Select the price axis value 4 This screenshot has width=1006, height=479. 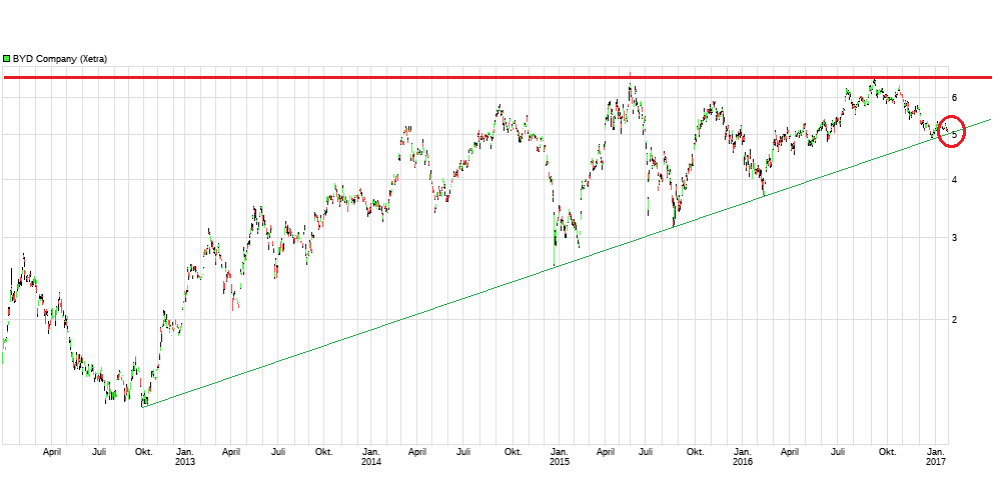point(955,180)
